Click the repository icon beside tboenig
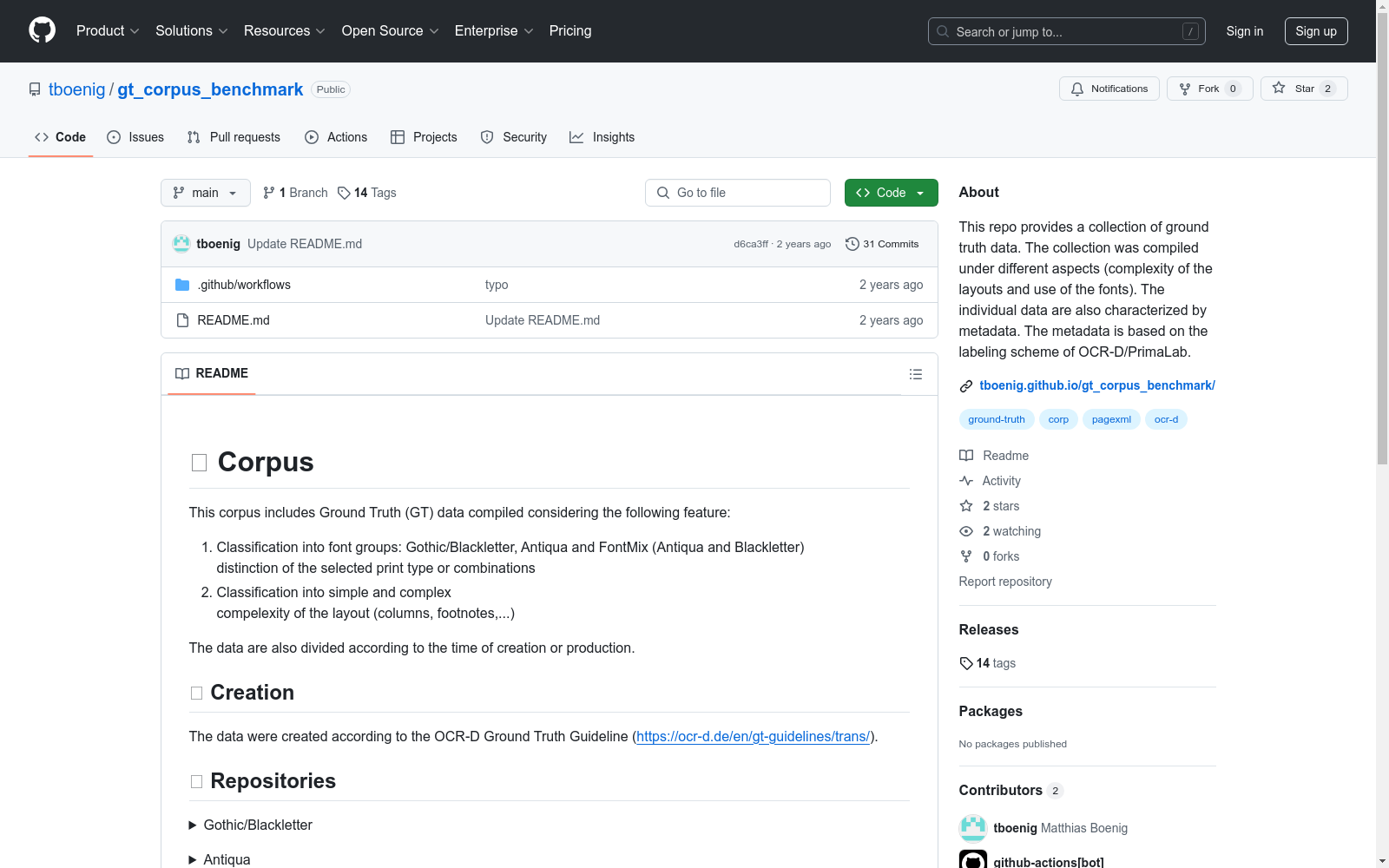The width and height of the screenshot is (1389, 868). [x=35, y=89]
